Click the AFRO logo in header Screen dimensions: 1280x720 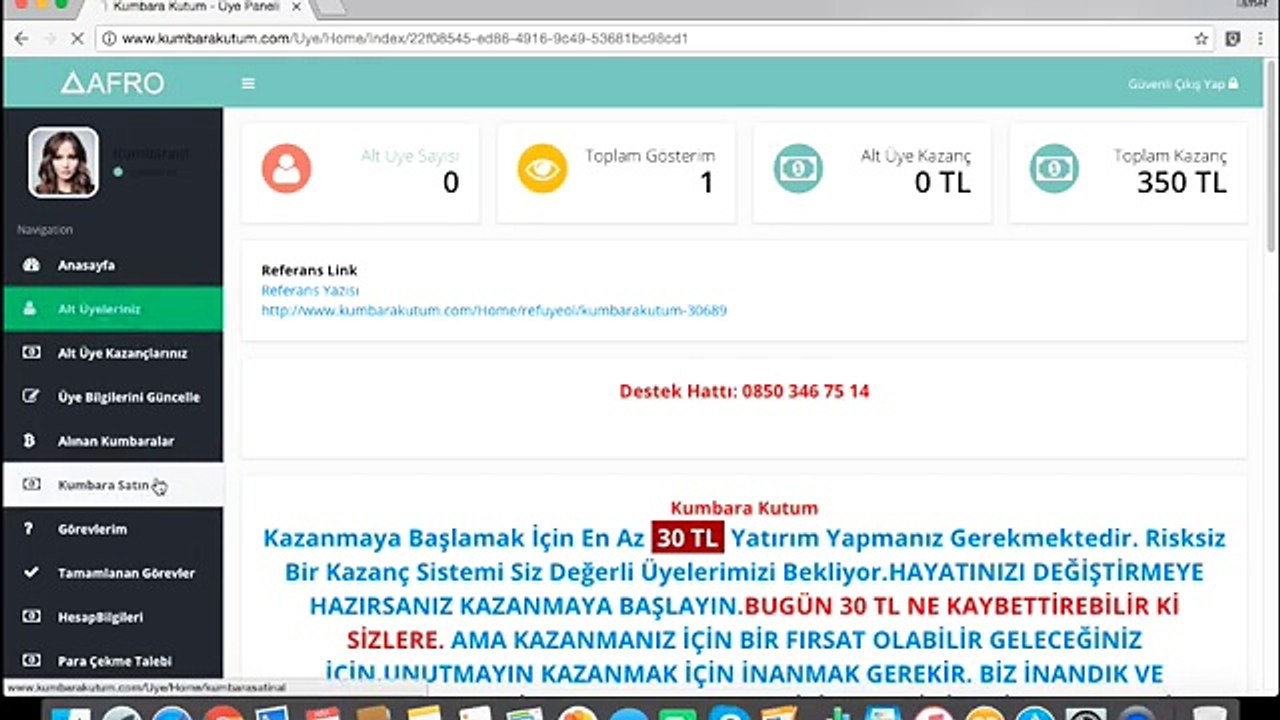(x=112, y=83)
